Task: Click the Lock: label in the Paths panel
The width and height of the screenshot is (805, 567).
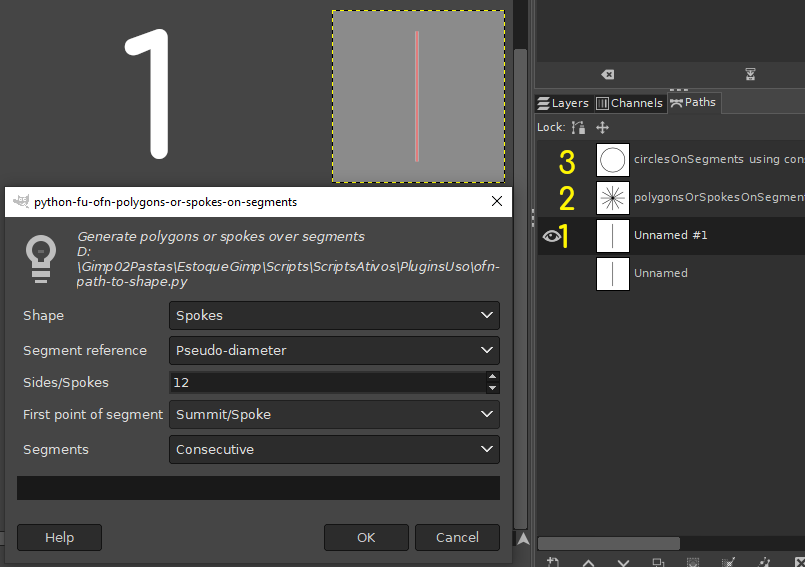Action: point(551,127)
